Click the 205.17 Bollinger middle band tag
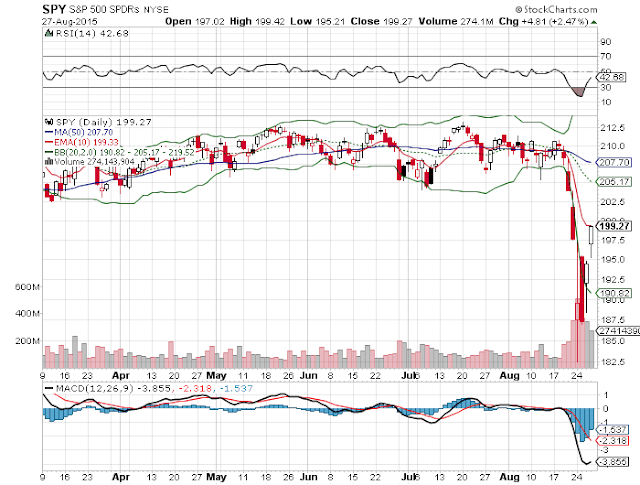Image resolution: width=640 pixels, height=485 pixels. tap(614, 182)
